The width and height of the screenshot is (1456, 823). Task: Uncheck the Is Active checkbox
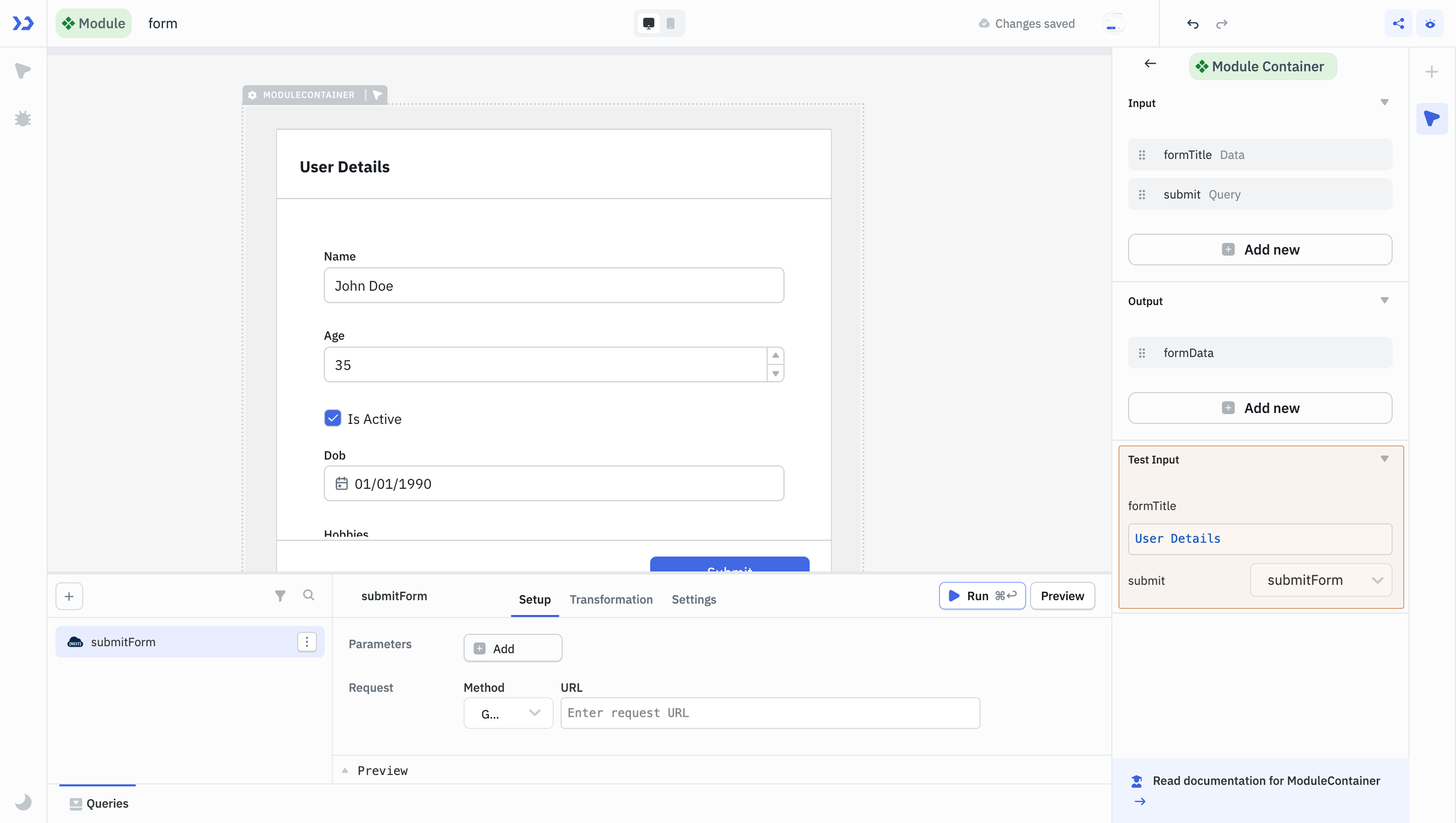point(332,418)
